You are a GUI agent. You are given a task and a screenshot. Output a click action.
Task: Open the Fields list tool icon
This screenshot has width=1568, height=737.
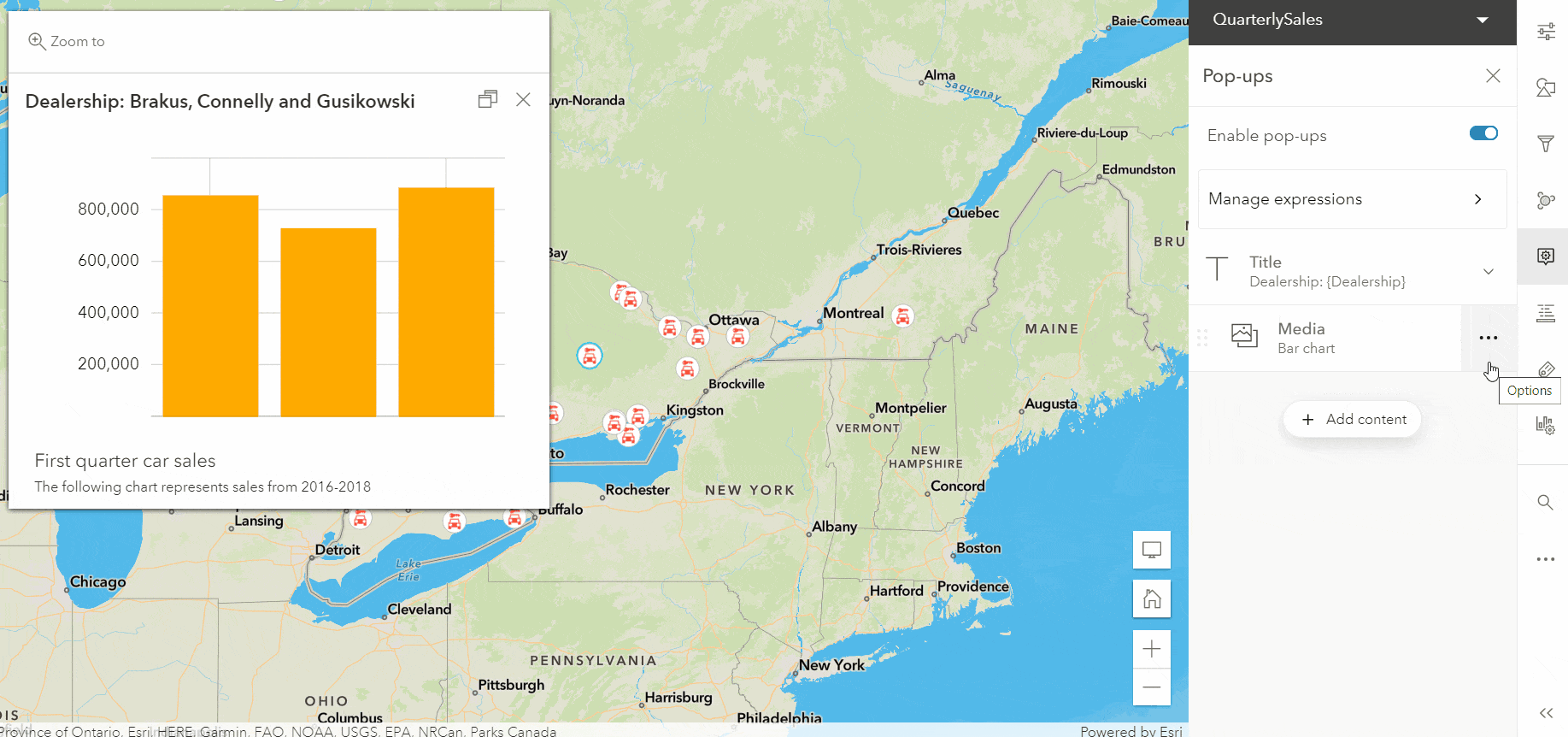[1546, 313]
